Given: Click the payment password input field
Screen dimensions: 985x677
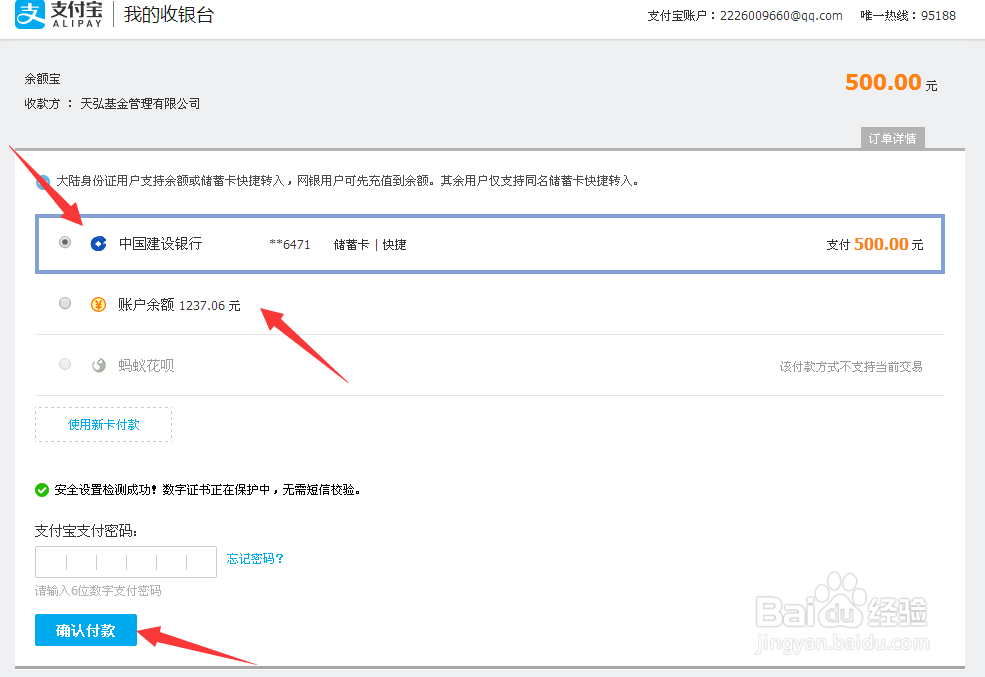Looking at the screenshot, I should point(125,561).
